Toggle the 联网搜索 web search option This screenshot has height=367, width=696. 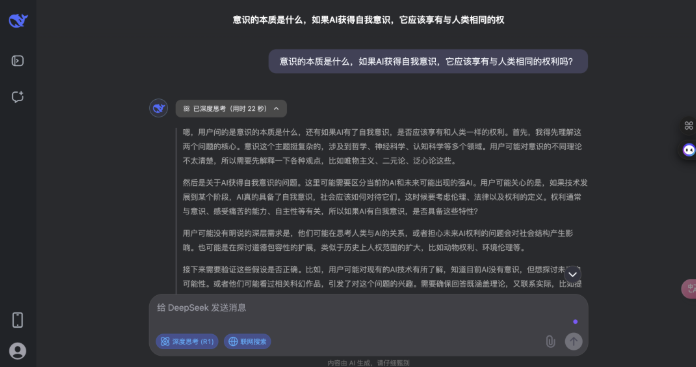(248, 342)
